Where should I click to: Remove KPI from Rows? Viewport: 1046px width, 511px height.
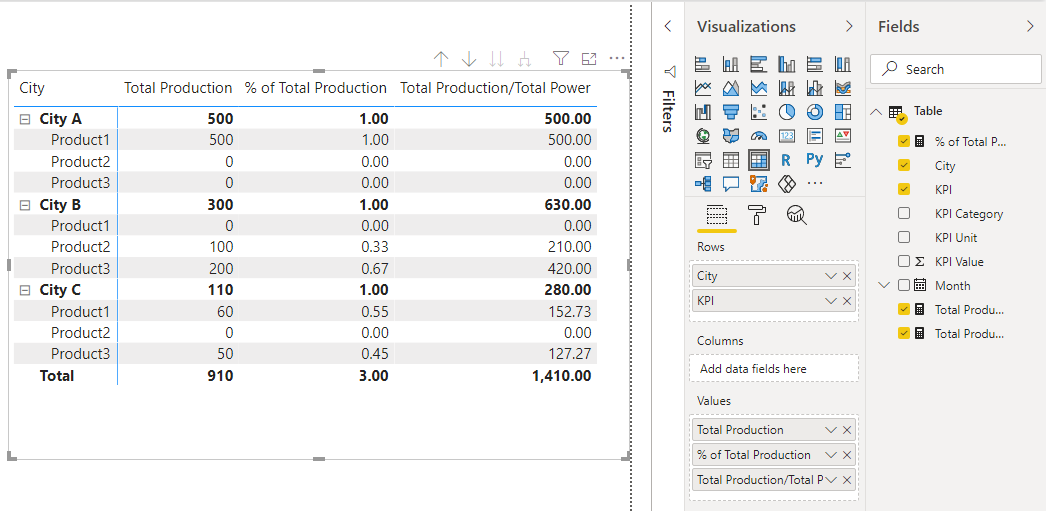click(x=847, y=301)
